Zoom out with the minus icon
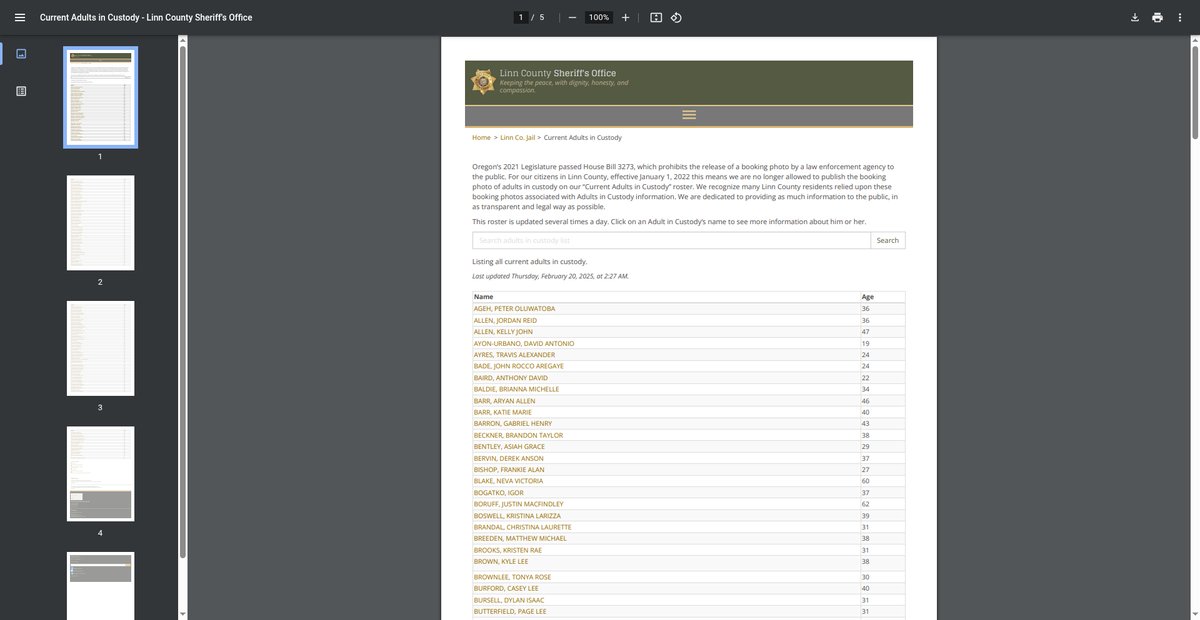 (x=571, y=17)
